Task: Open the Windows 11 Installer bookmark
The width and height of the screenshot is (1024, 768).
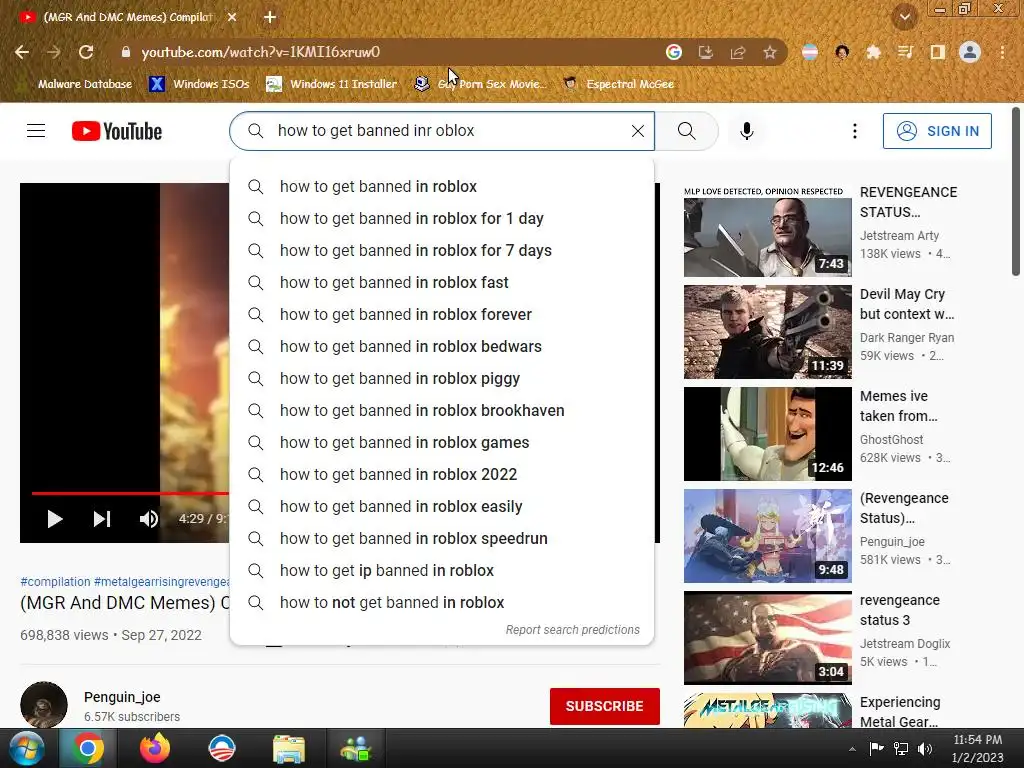Action: (332, 84)
